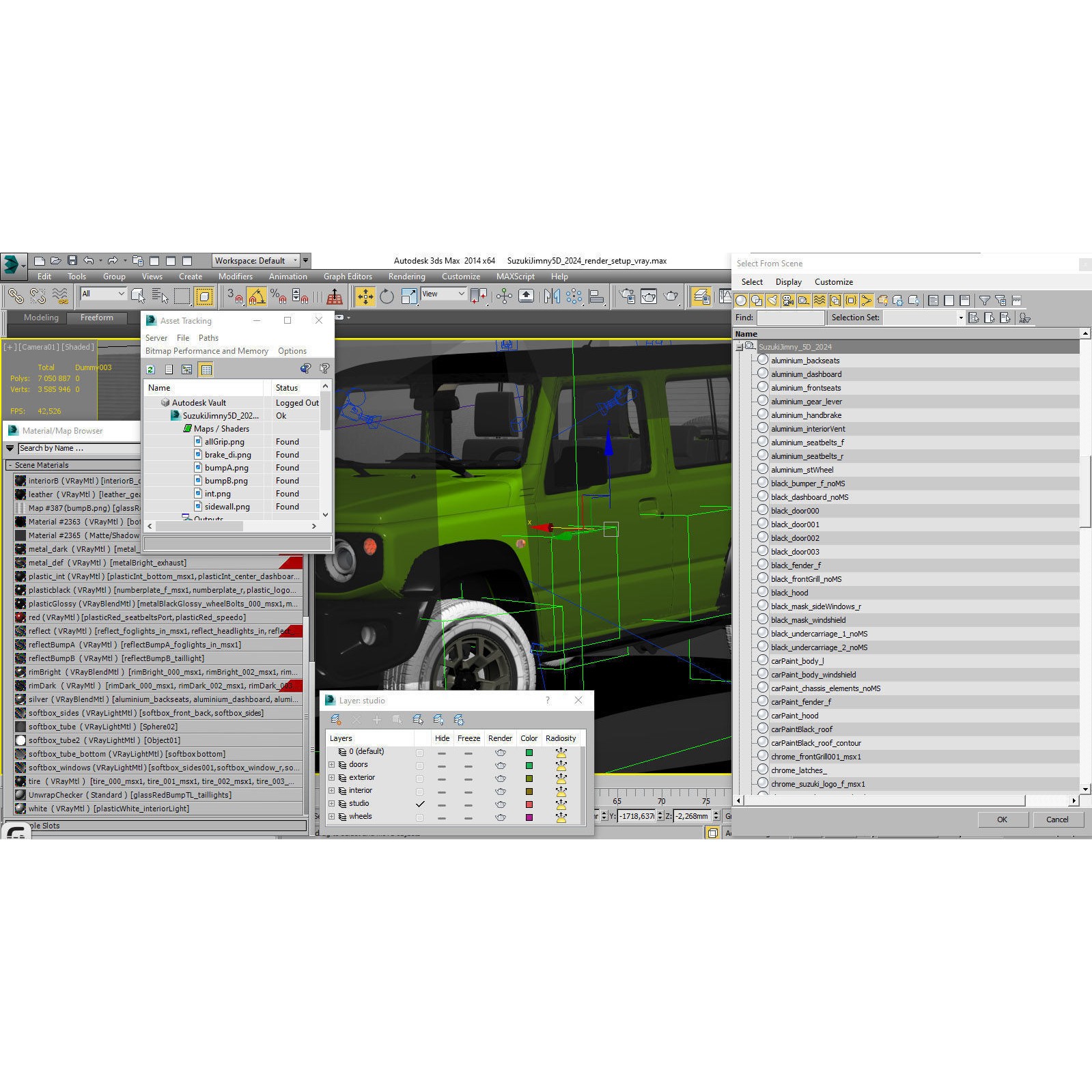This screenshot has height=1092, width=1092.
Task: Click Select Highlighted Objects and Layers icon
Action: [x=418, y=720]
